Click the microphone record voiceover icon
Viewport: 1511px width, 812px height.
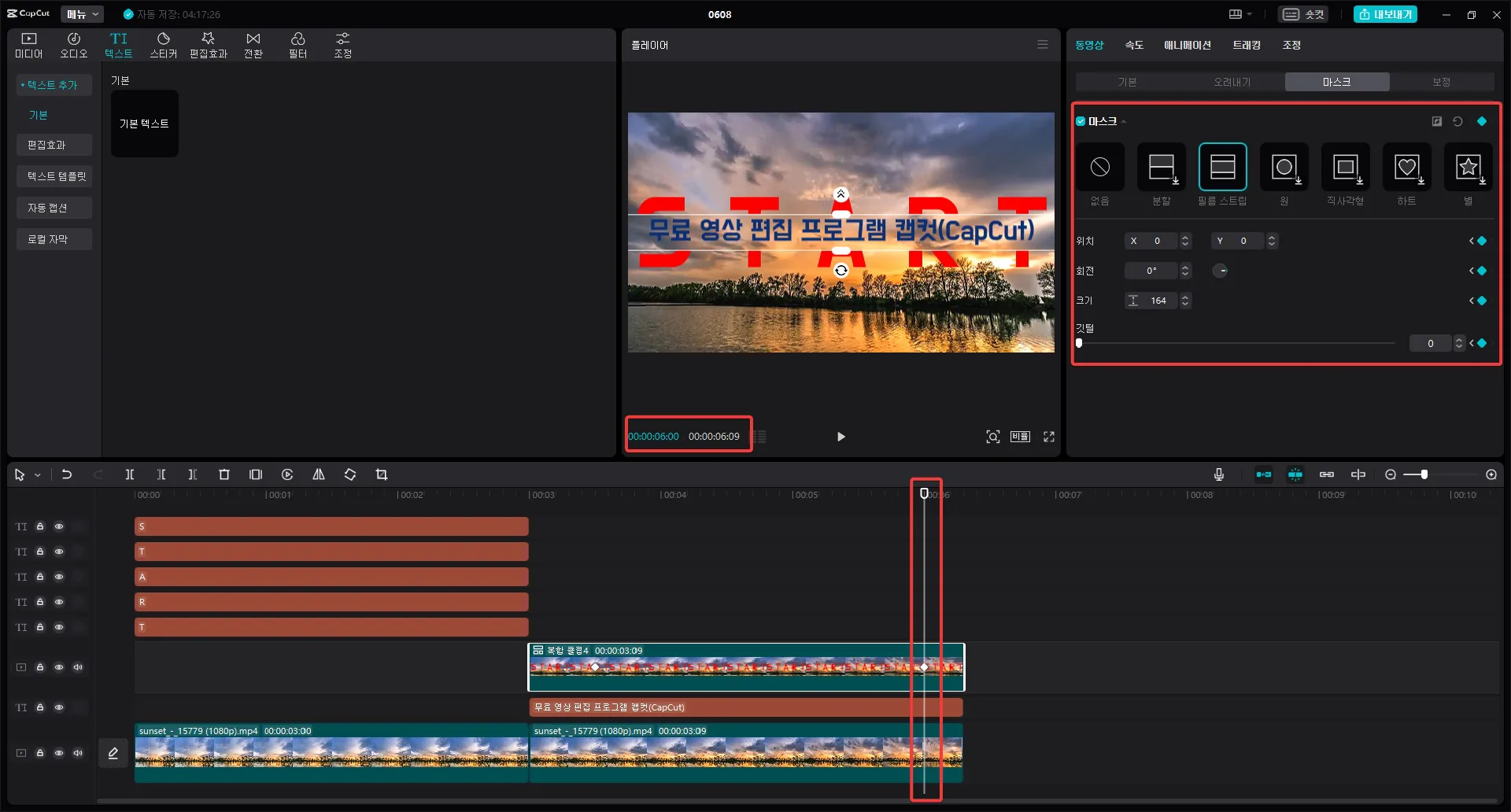coord(1219,474)
